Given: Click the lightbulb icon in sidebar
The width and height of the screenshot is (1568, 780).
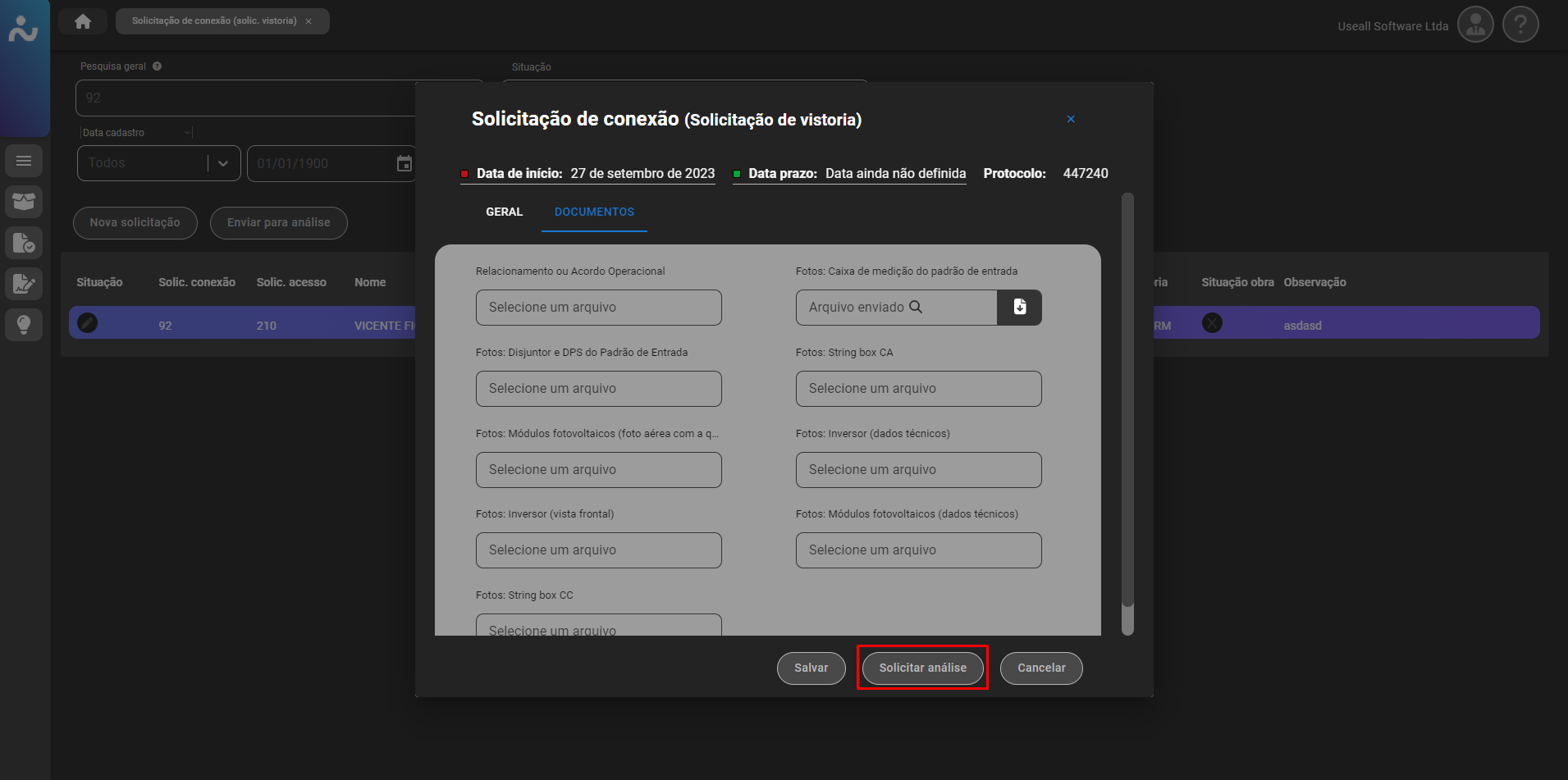Looking at the screenshot, I should [x=24, y=325].
